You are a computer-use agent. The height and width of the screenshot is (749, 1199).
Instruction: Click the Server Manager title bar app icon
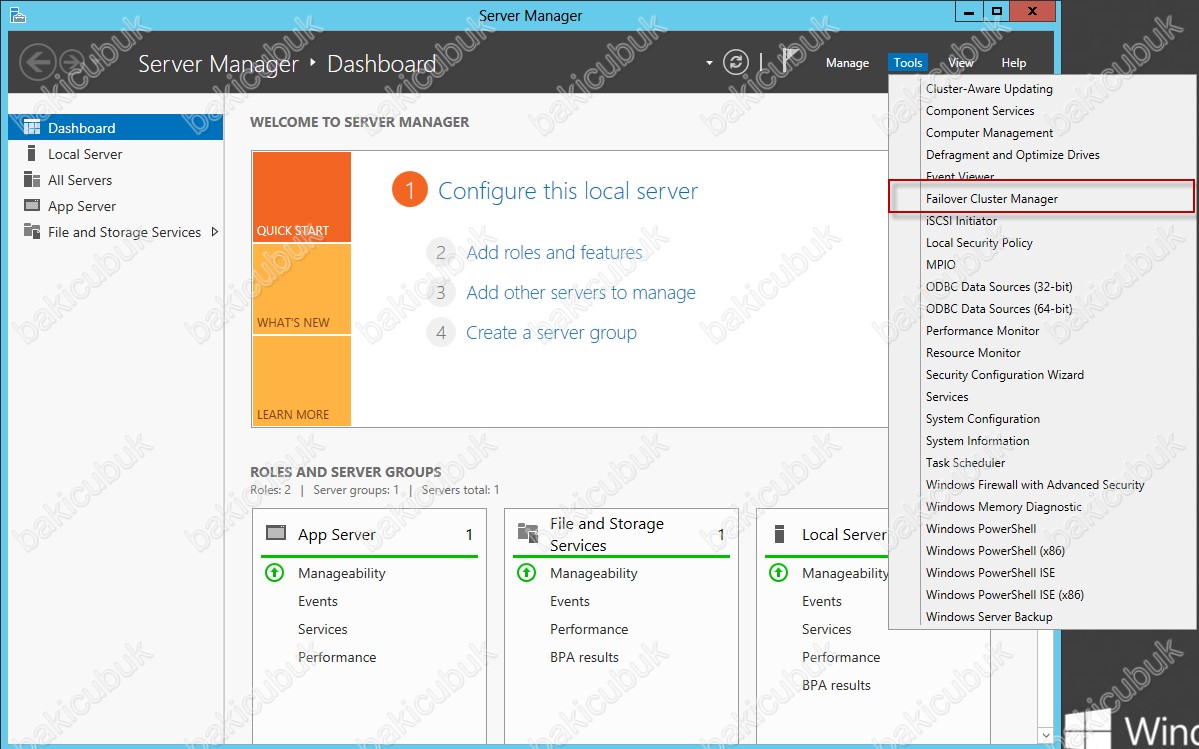[18, 15]
